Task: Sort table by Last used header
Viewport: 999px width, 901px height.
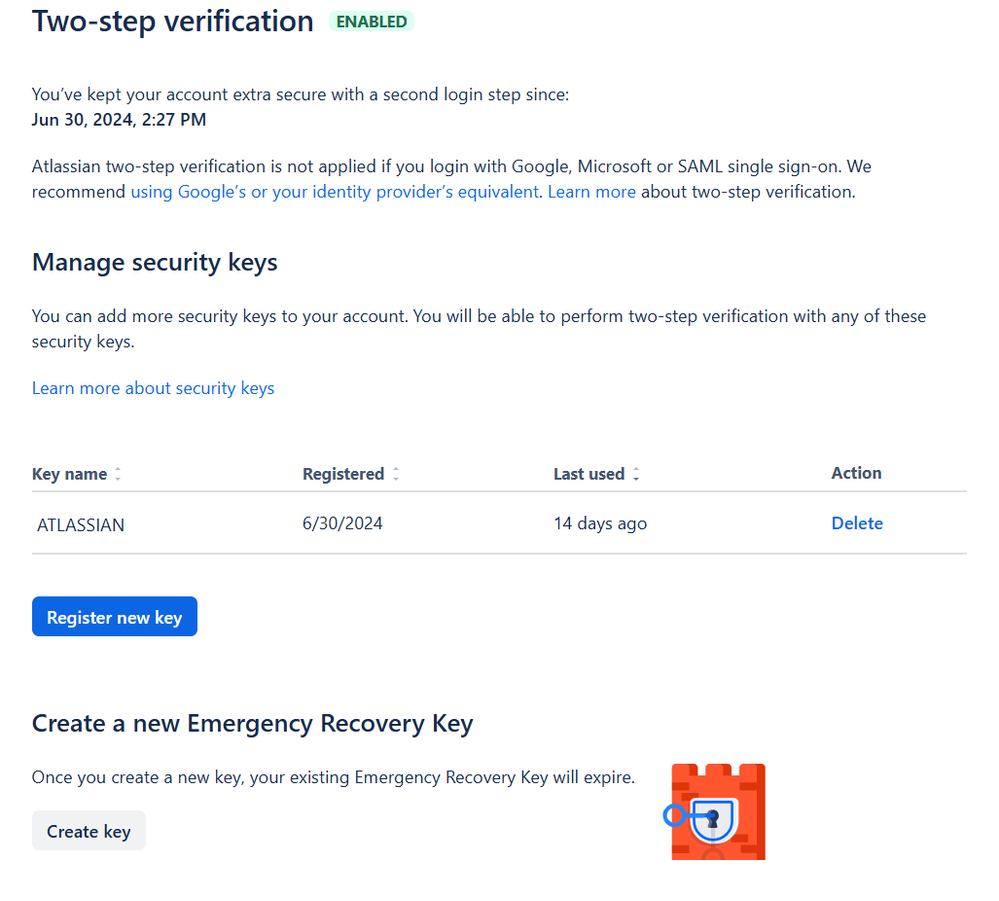Action: [588, 474]
